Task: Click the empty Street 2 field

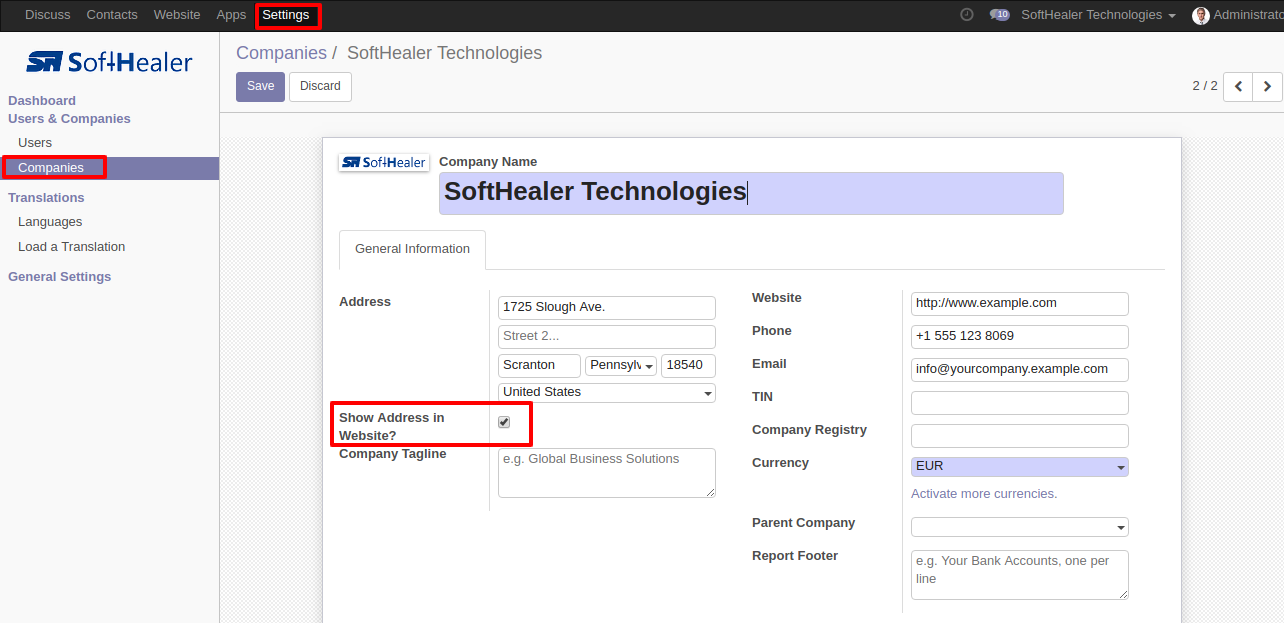Action: pos(607,337)
